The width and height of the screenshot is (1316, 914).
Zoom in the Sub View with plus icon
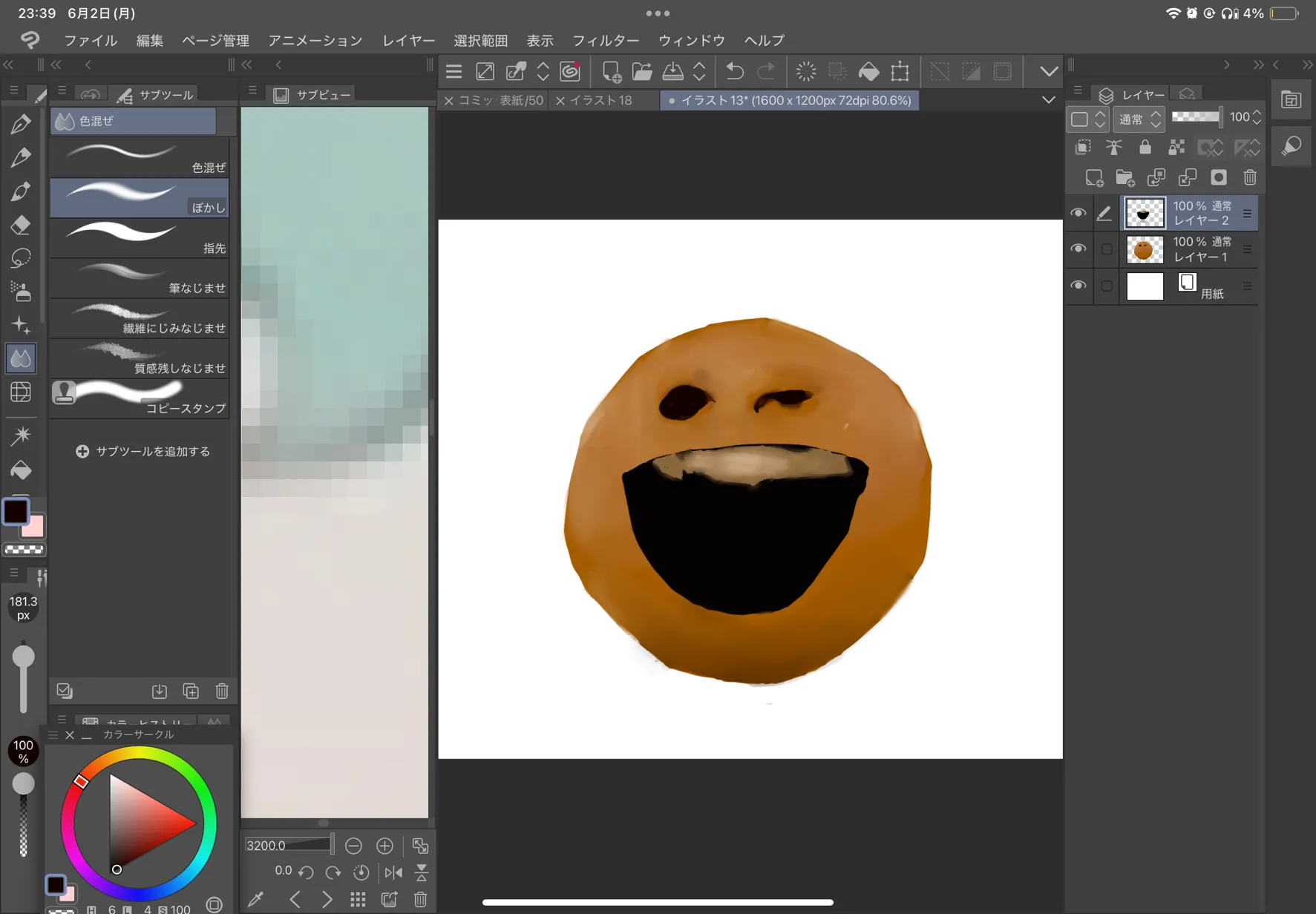[x=384, y=846]
